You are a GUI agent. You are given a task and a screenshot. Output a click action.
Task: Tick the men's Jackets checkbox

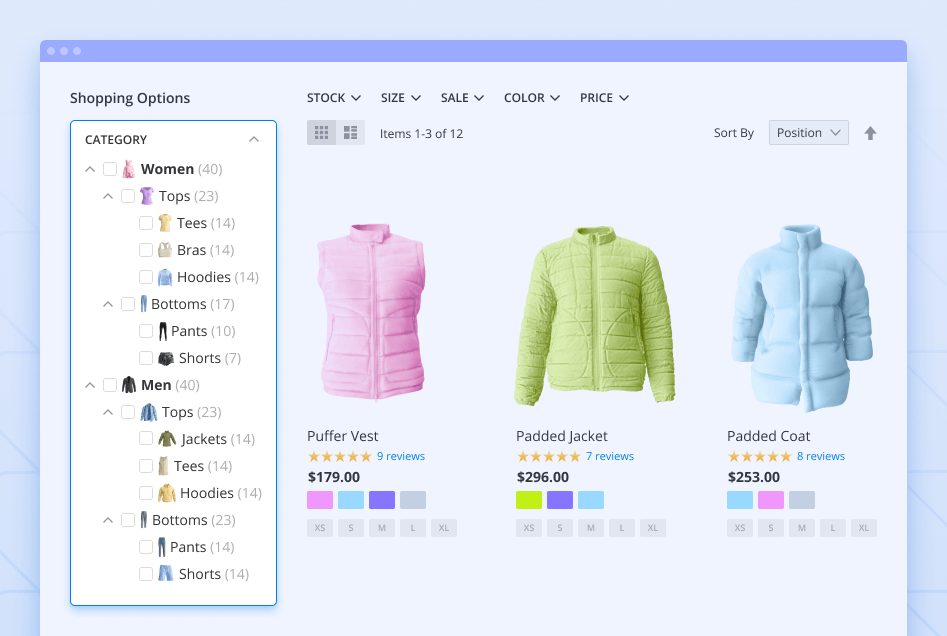(x=146, y=439)
